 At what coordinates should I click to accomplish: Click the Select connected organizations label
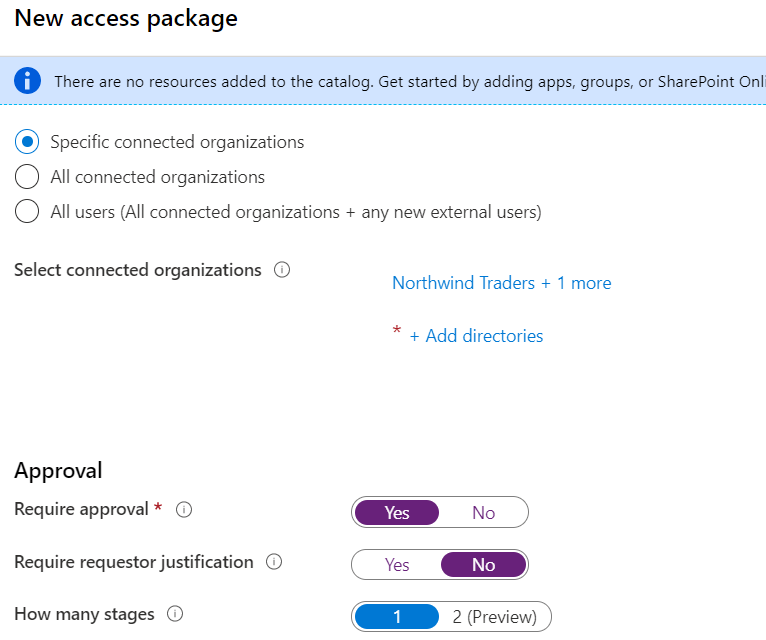pos(138,270)
